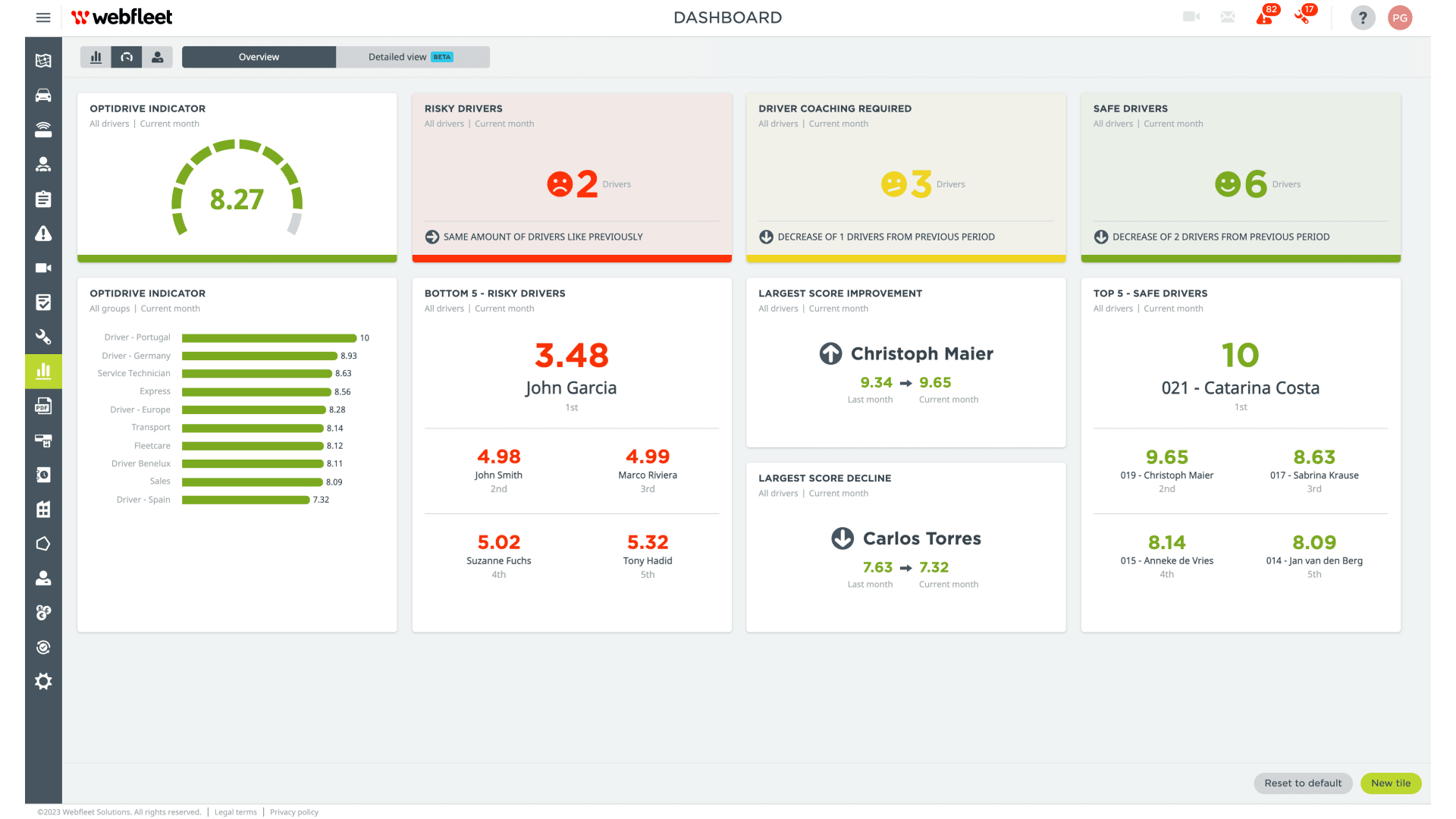Click the help question mark icon
The height and width of the screenshot is (819, 1456).
coord(1363,17)
